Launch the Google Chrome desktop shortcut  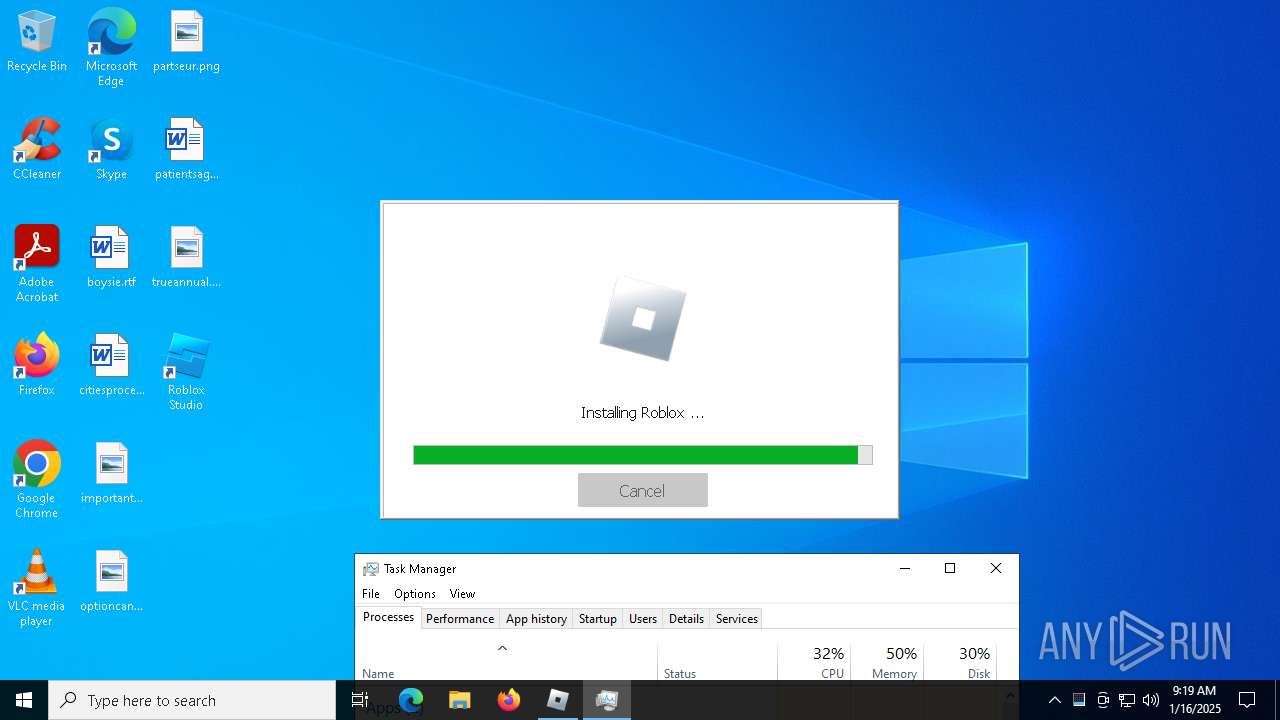coord(37,480)
